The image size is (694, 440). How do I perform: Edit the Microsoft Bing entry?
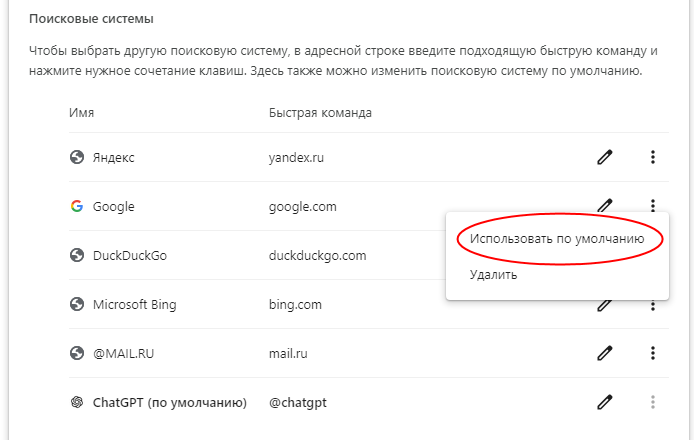coord(605,305)
